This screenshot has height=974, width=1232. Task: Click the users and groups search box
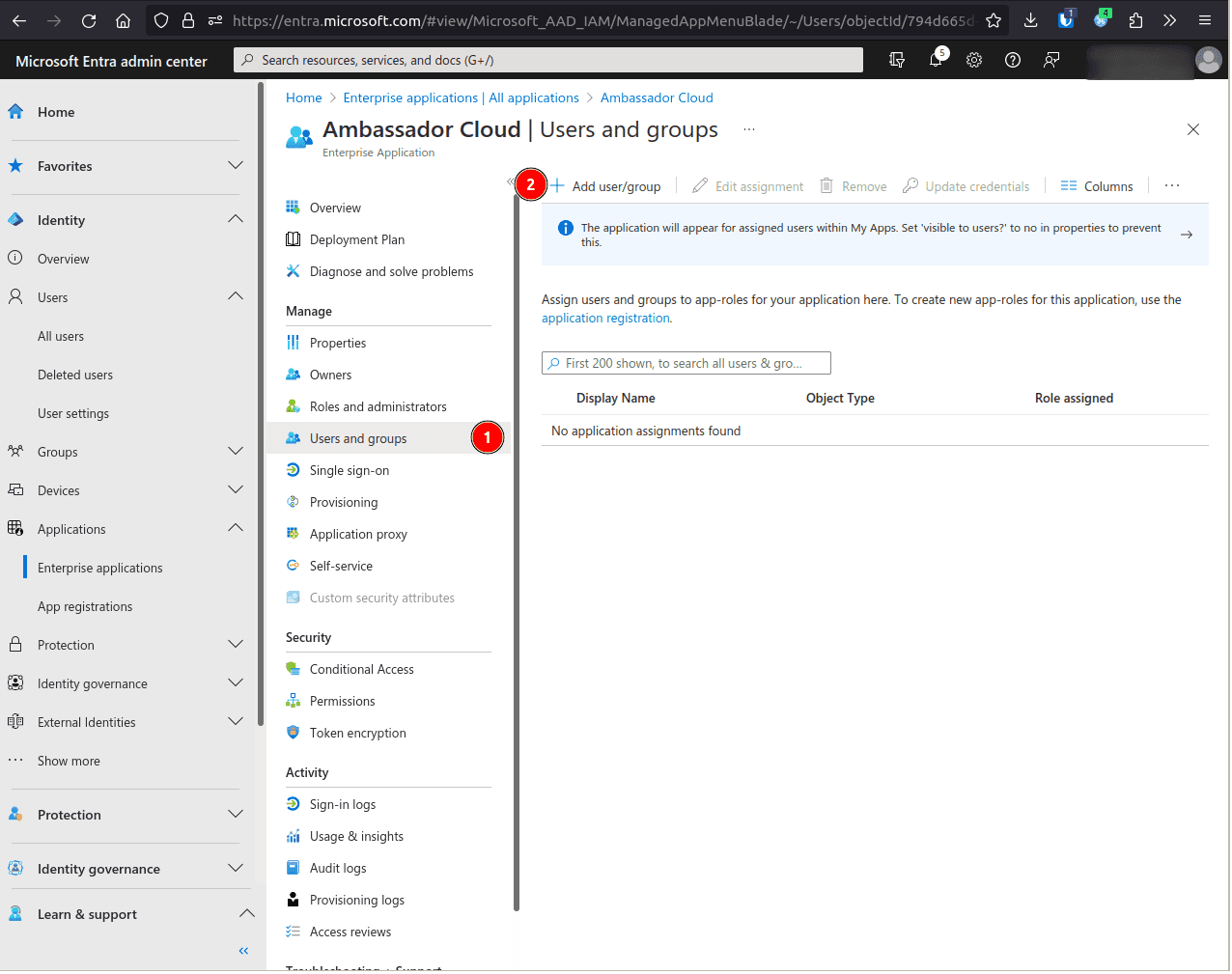(686, 363)
